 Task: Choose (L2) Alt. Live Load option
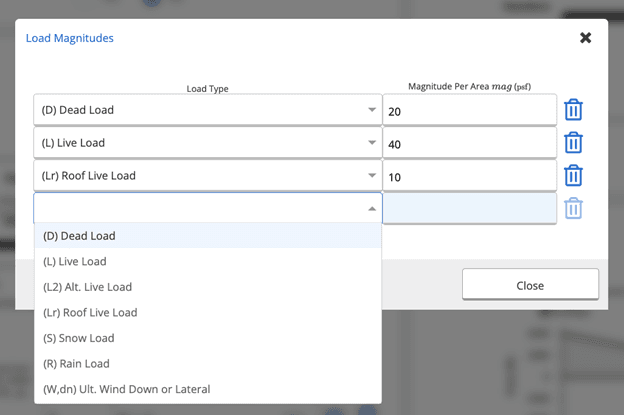tap(208, 287)
